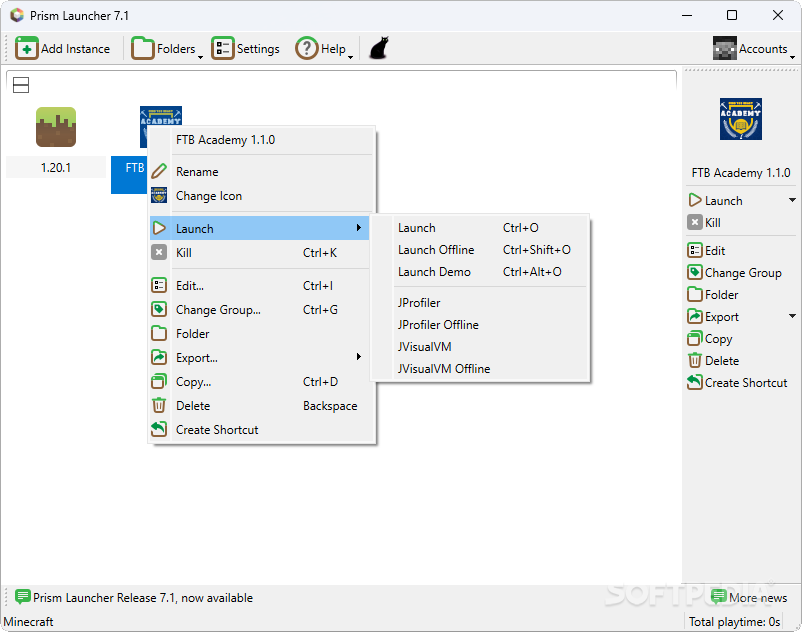This screenshot has width=802, height=632.
Task: Click the X icon beside Kill in context menu
Action: point(159,252)
